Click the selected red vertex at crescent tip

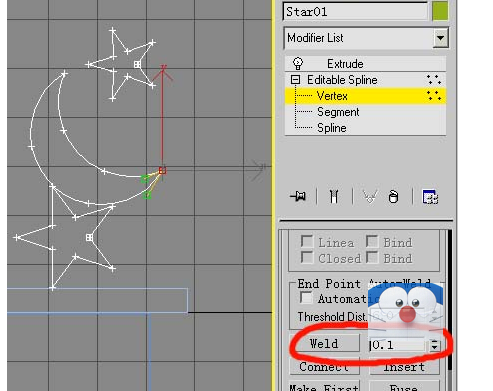point(162,170)
